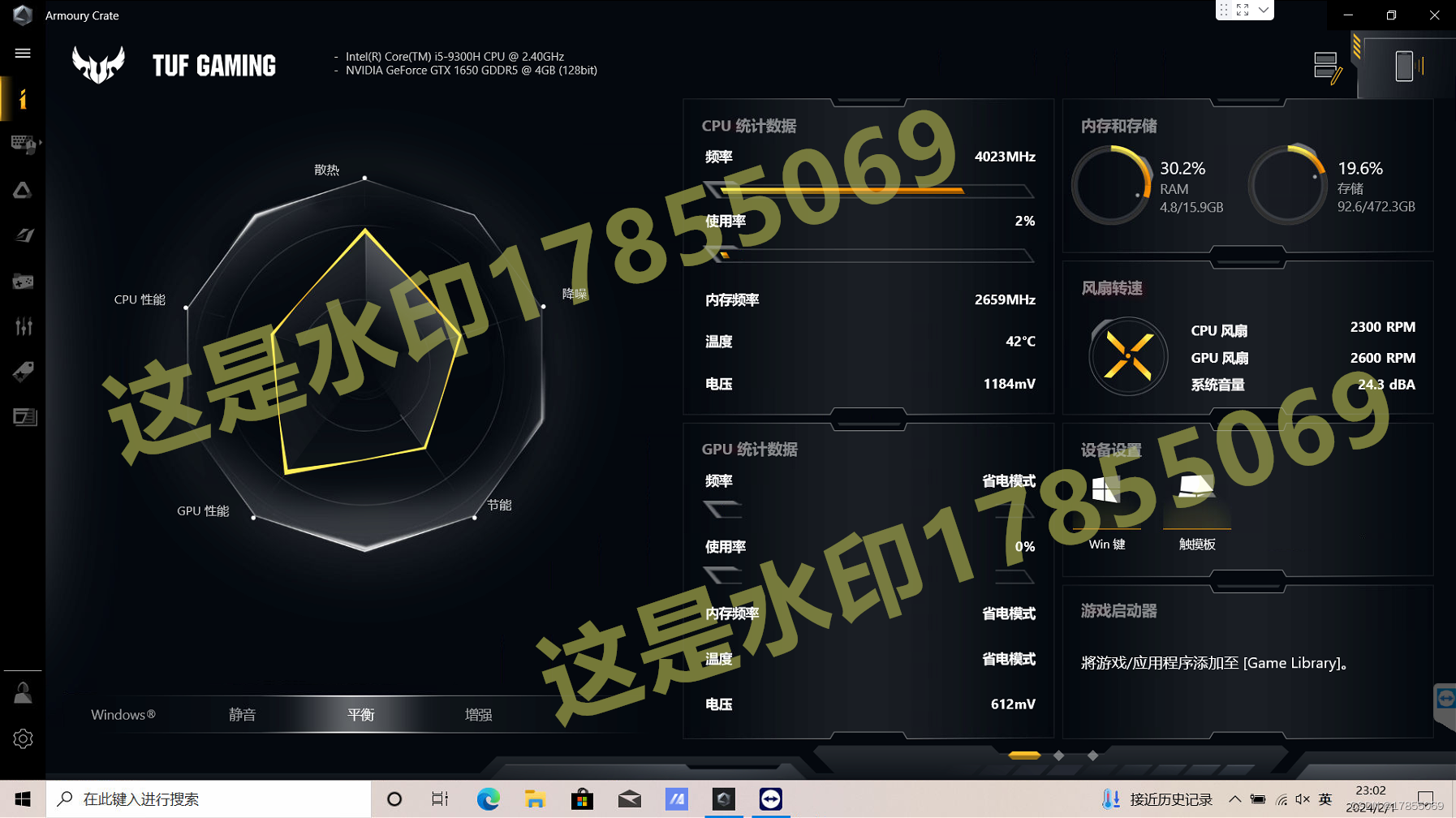Click the muted volume tray icon

coord(1303,799)
